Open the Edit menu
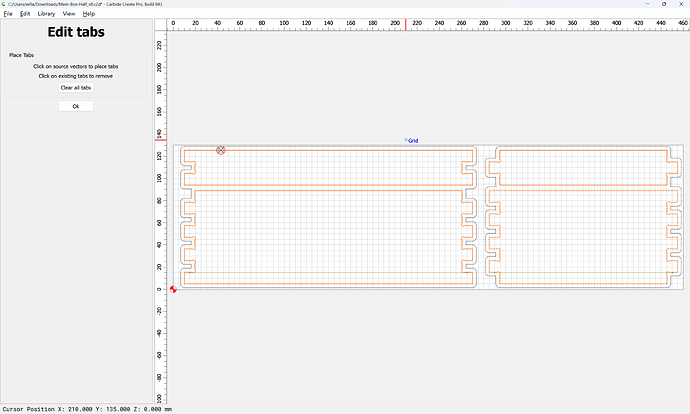The image size is (690, 414). pos(25,14)
